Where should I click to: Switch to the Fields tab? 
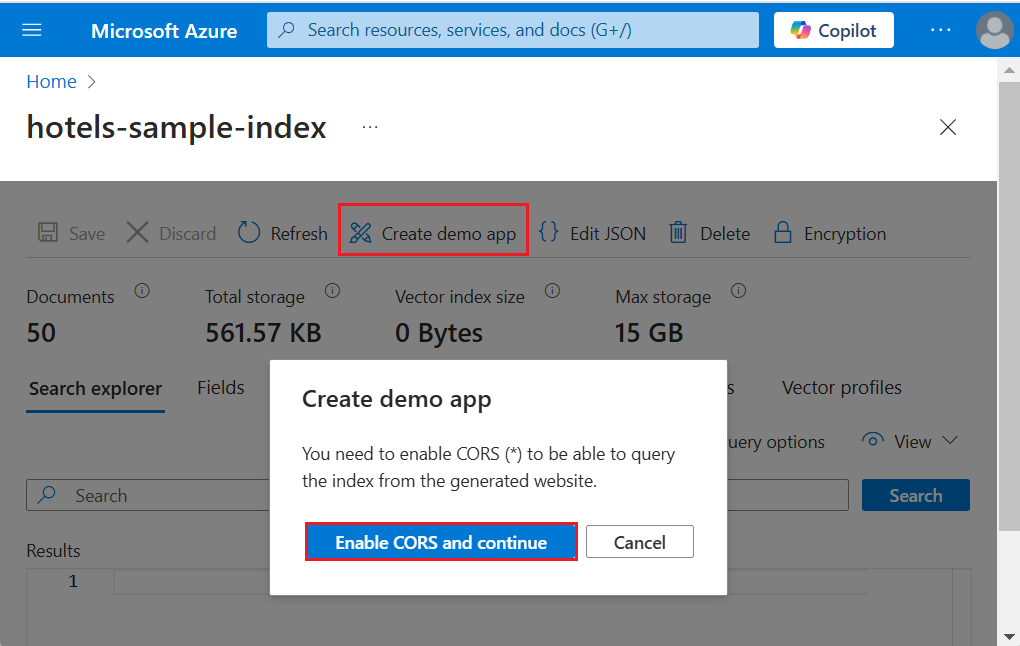coord(221,388)
